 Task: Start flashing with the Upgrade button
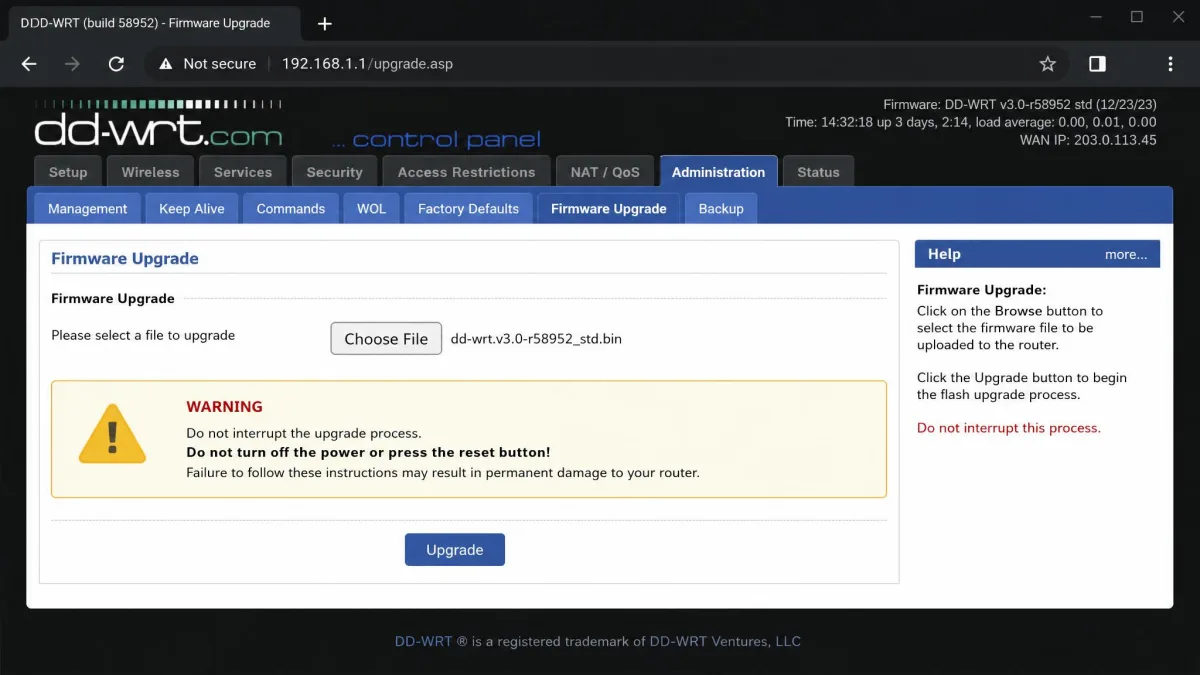pyautogui.click(x=455, y=550)
